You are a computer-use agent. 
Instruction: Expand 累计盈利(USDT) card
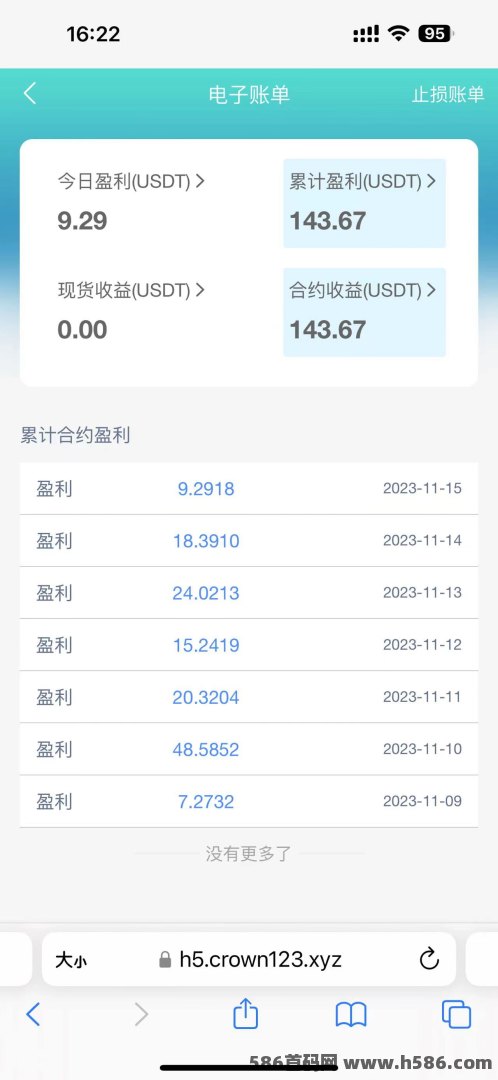(364, 203)
